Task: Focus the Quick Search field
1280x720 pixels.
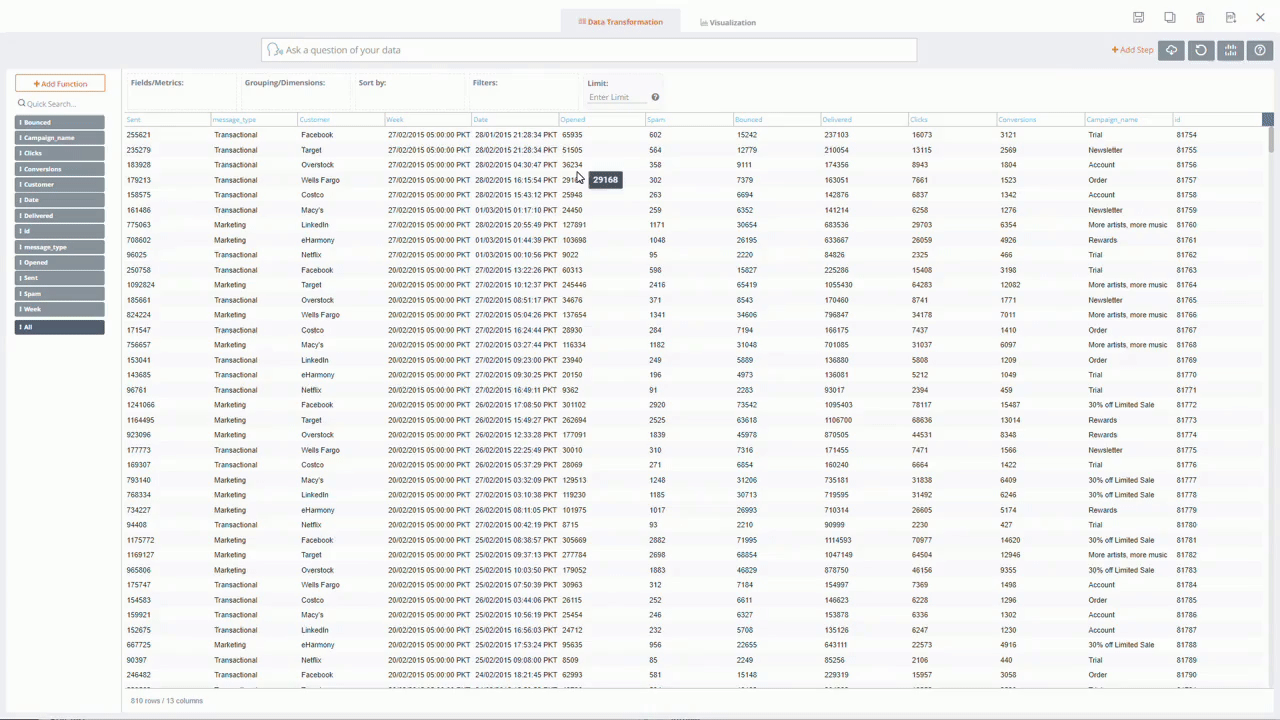Action: pos(62,104)
